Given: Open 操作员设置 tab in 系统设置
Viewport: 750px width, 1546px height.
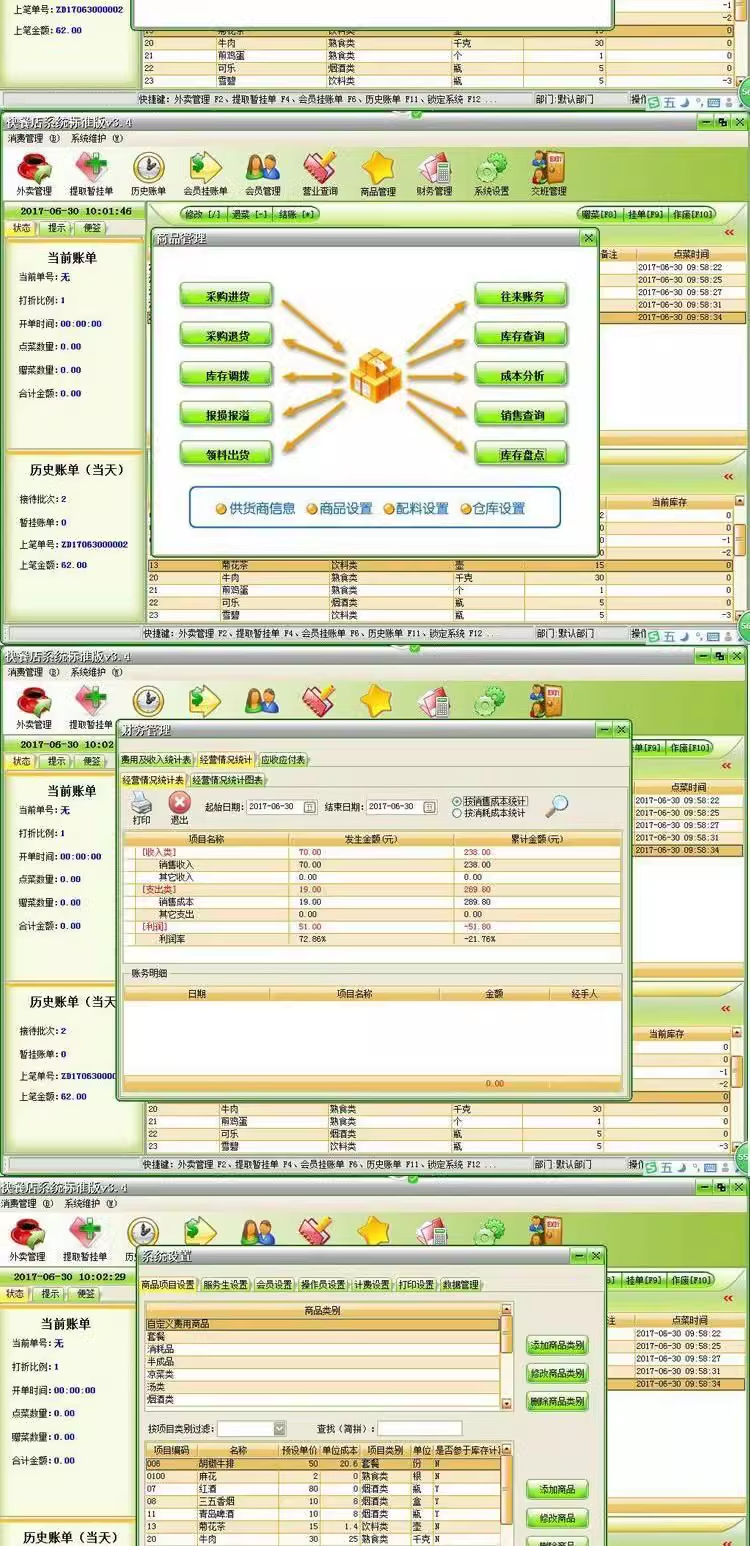Looking at the screenshot, I should [x=323, y=1285].
